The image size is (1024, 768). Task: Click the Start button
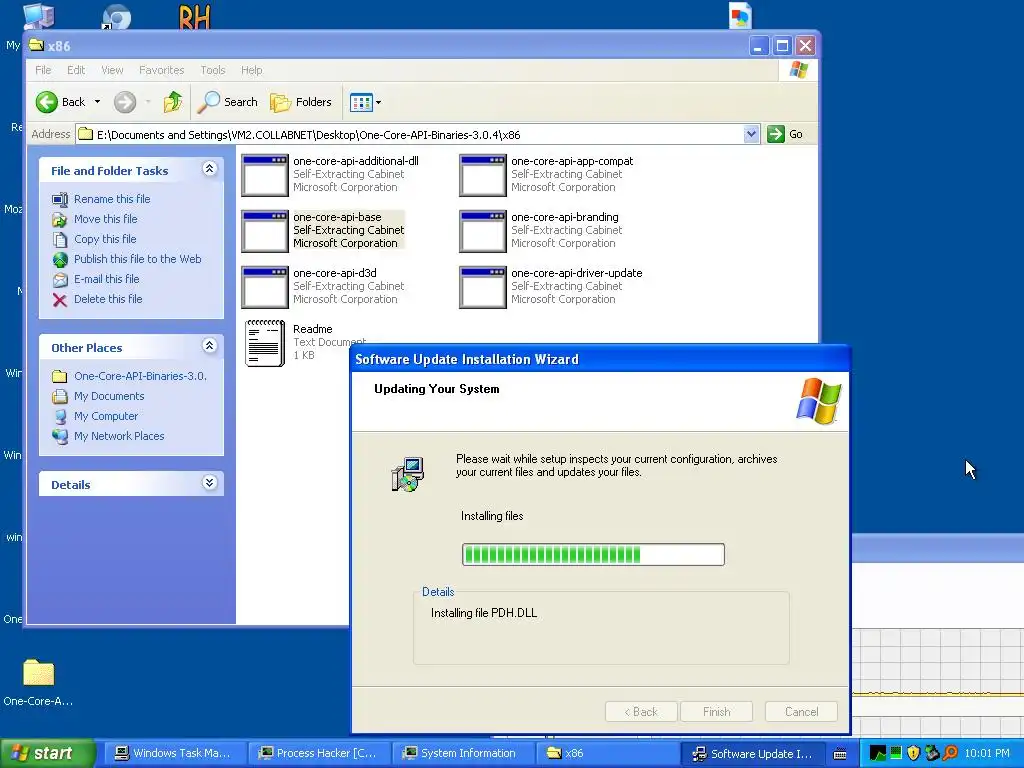click(x=48, y=753)
